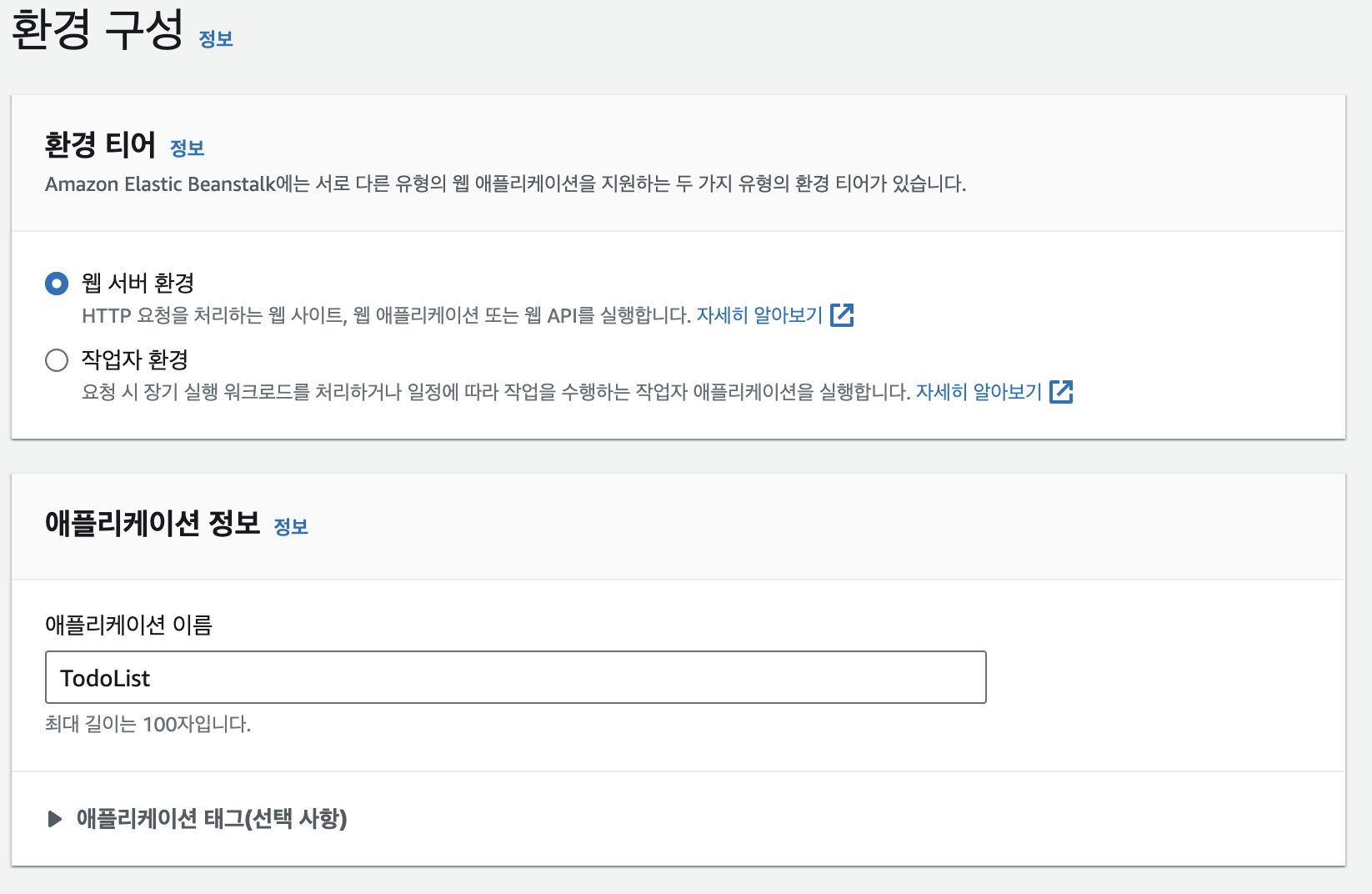Click the 작업자 환경 option label text
Viewport: 1372px width, 894px height.
point(135,360)
